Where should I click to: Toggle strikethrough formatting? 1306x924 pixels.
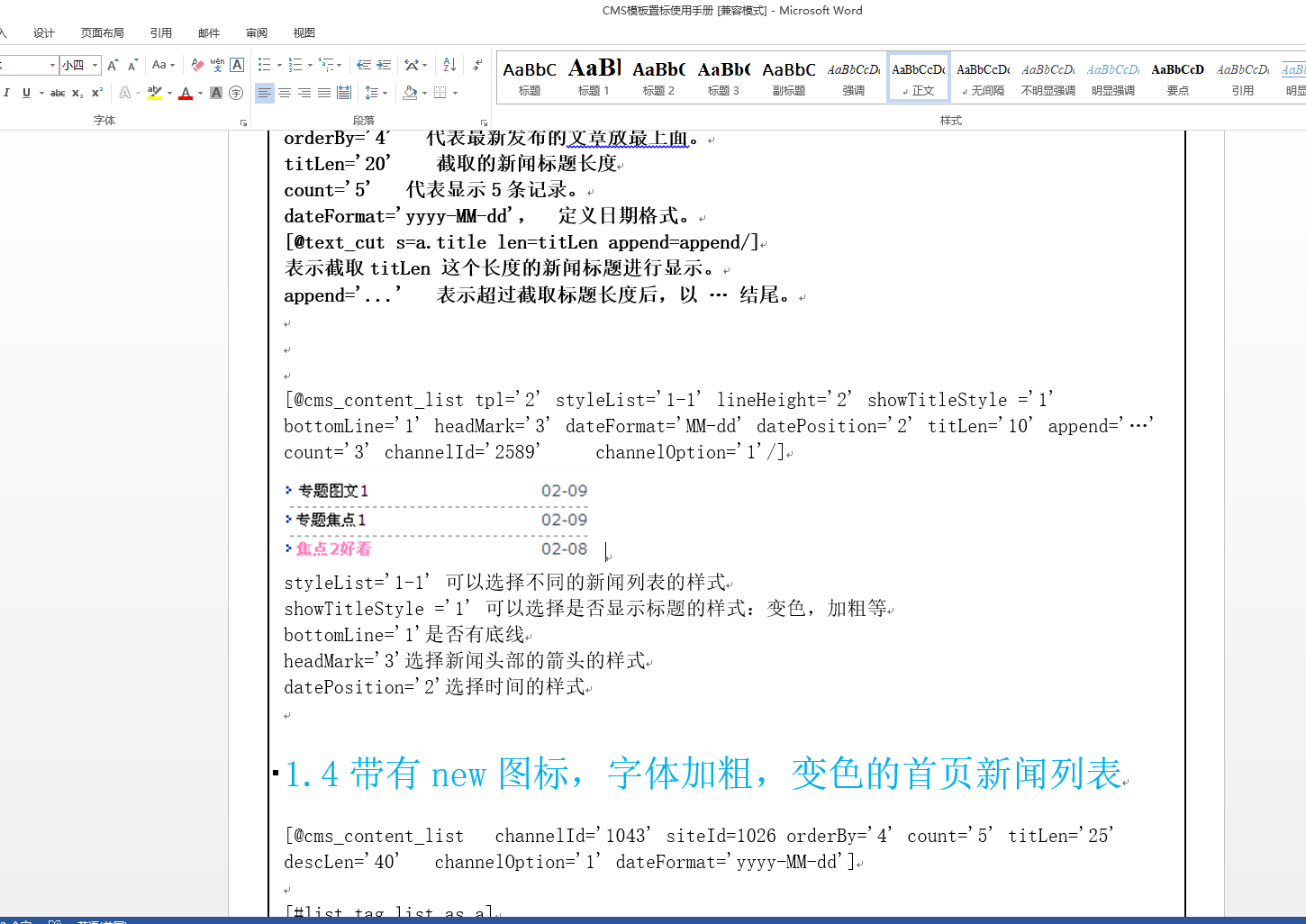[58, 93]
